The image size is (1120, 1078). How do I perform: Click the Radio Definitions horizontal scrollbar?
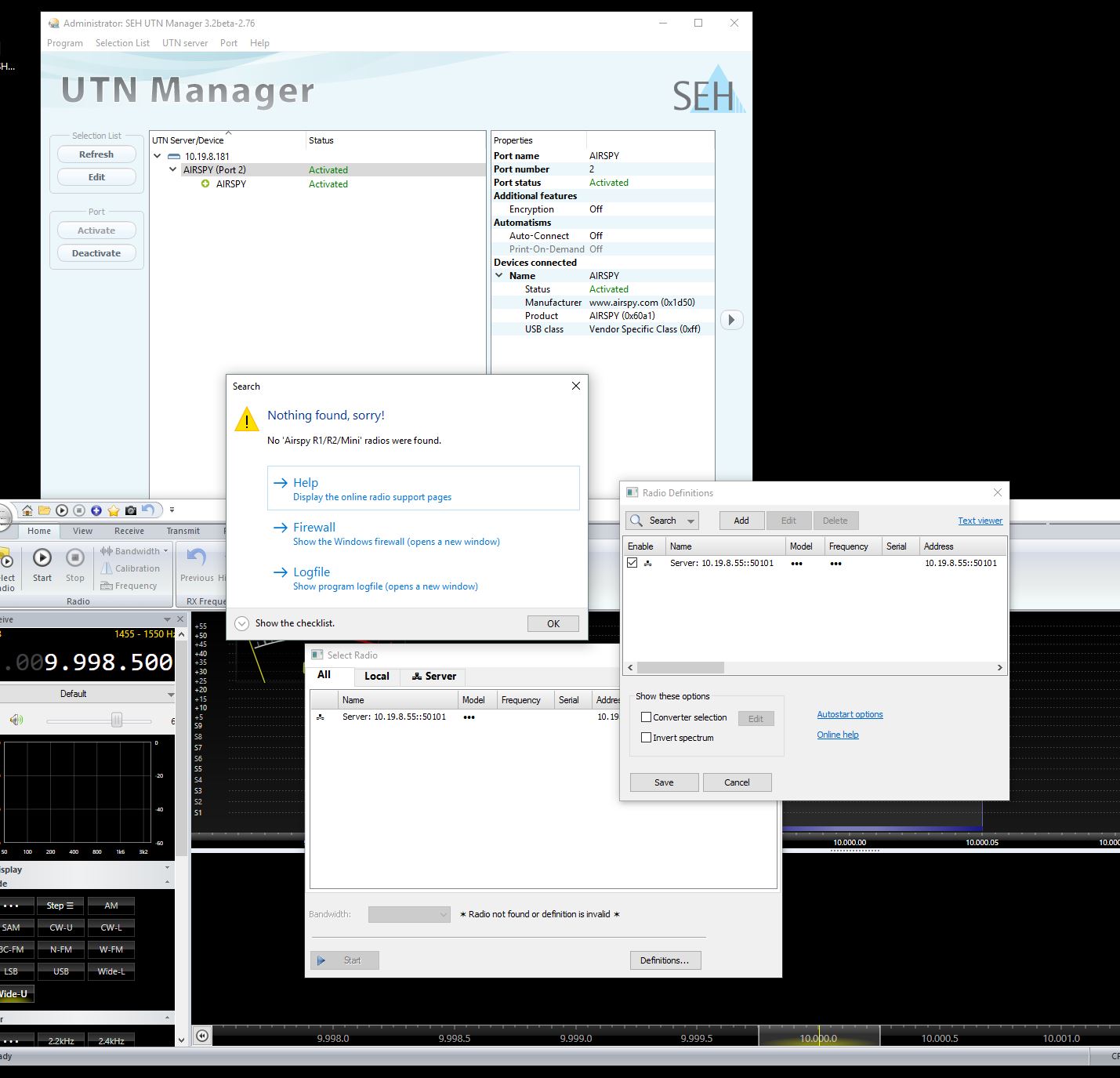pyautogui.click(x=680, y=668)
